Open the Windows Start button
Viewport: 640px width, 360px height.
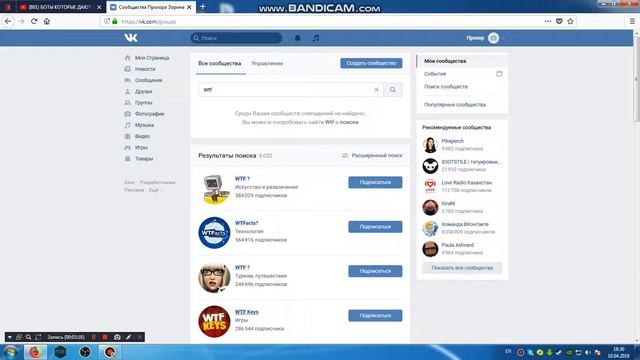tap(10, 352)
